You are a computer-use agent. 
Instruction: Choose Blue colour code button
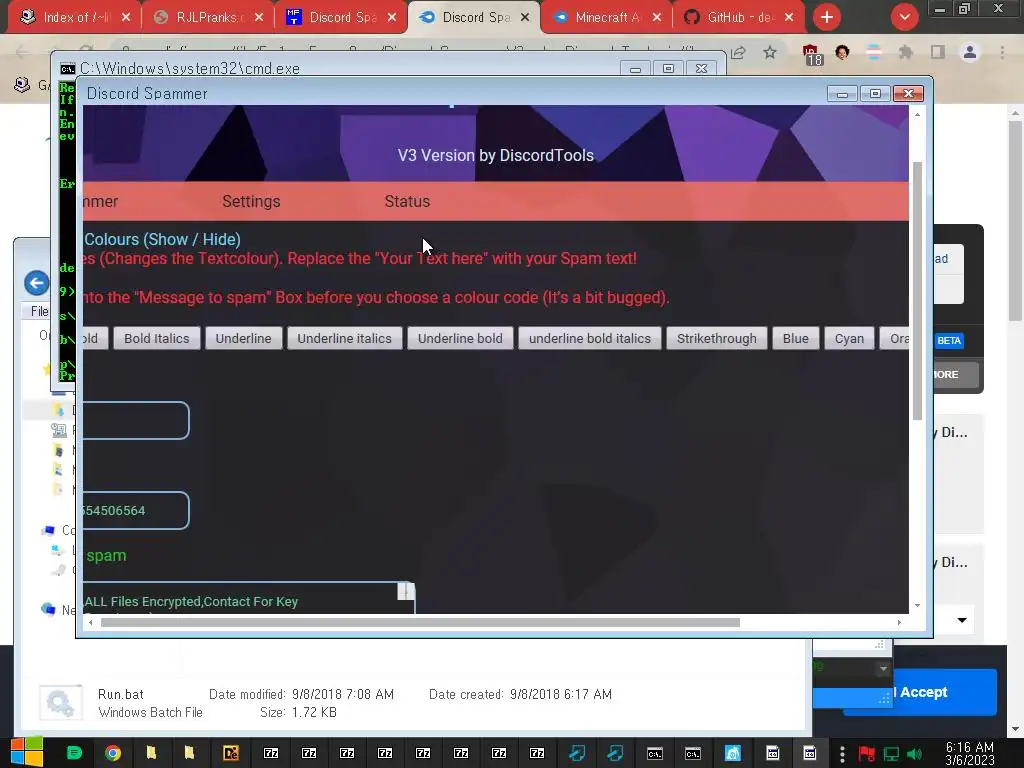[795, 338]
